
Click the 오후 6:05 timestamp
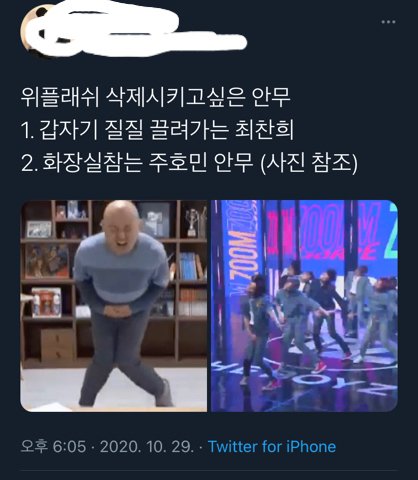(x=53, y=446)
